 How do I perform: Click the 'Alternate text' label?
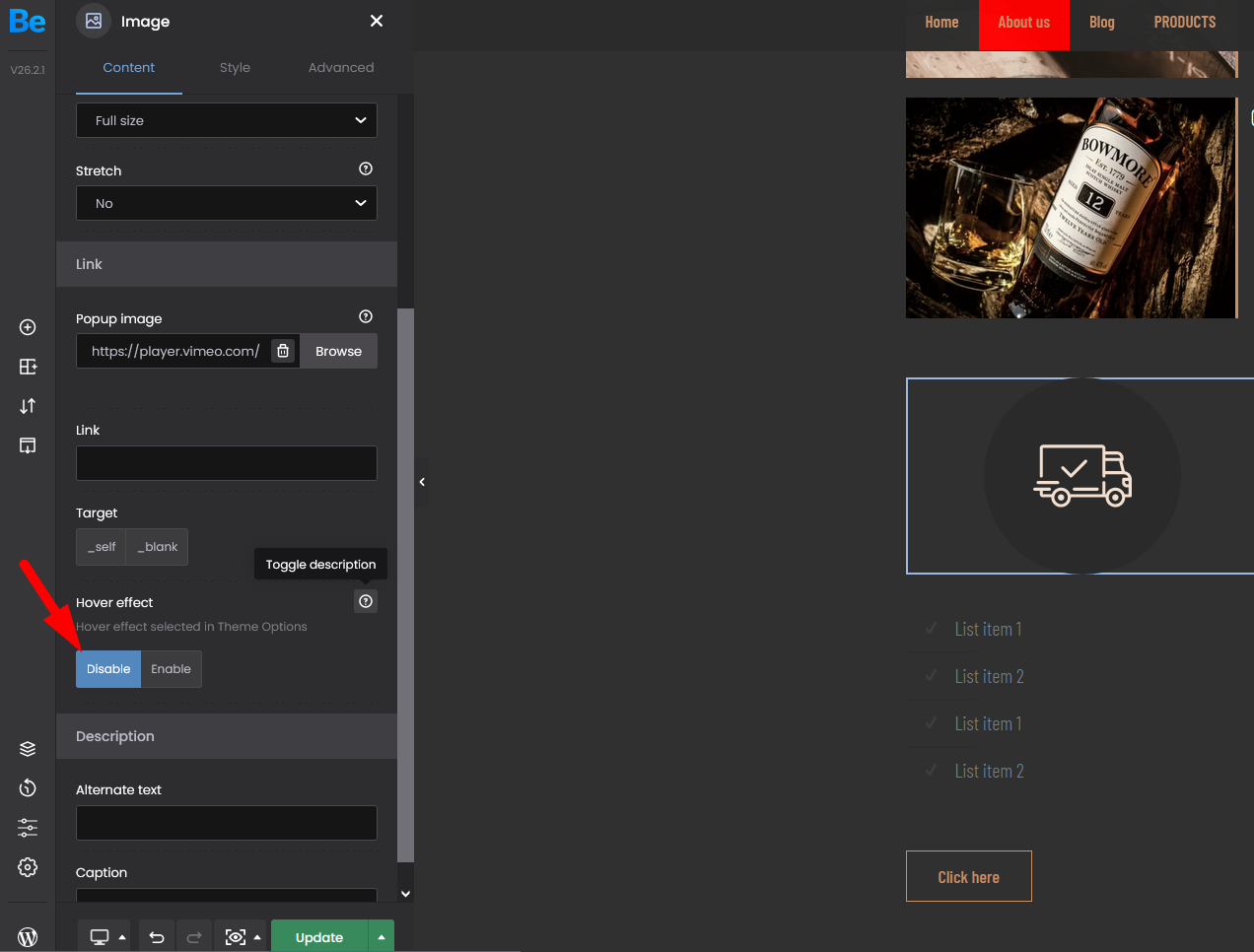click(118, 789)
